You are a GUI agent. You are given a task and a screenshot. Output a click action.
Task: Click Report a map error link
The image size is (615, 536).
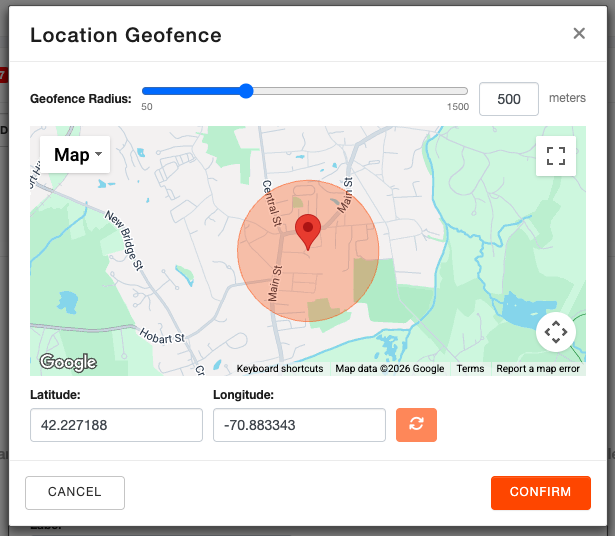(538, 369)
